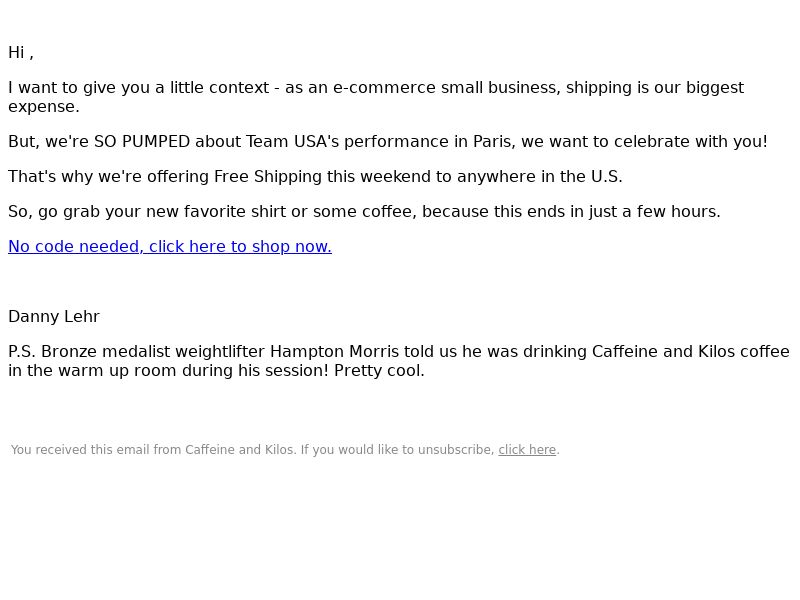Click the 'celebrate with you!' text
The width and height of the screenshot is (800, 600).
(x=691, y=141)
